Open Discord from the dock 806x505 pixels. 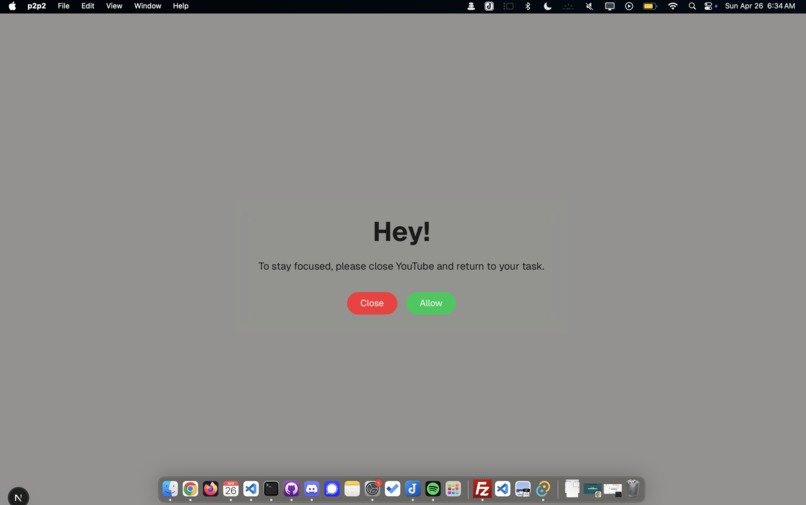pyautogui.click(x=312, y=489)
